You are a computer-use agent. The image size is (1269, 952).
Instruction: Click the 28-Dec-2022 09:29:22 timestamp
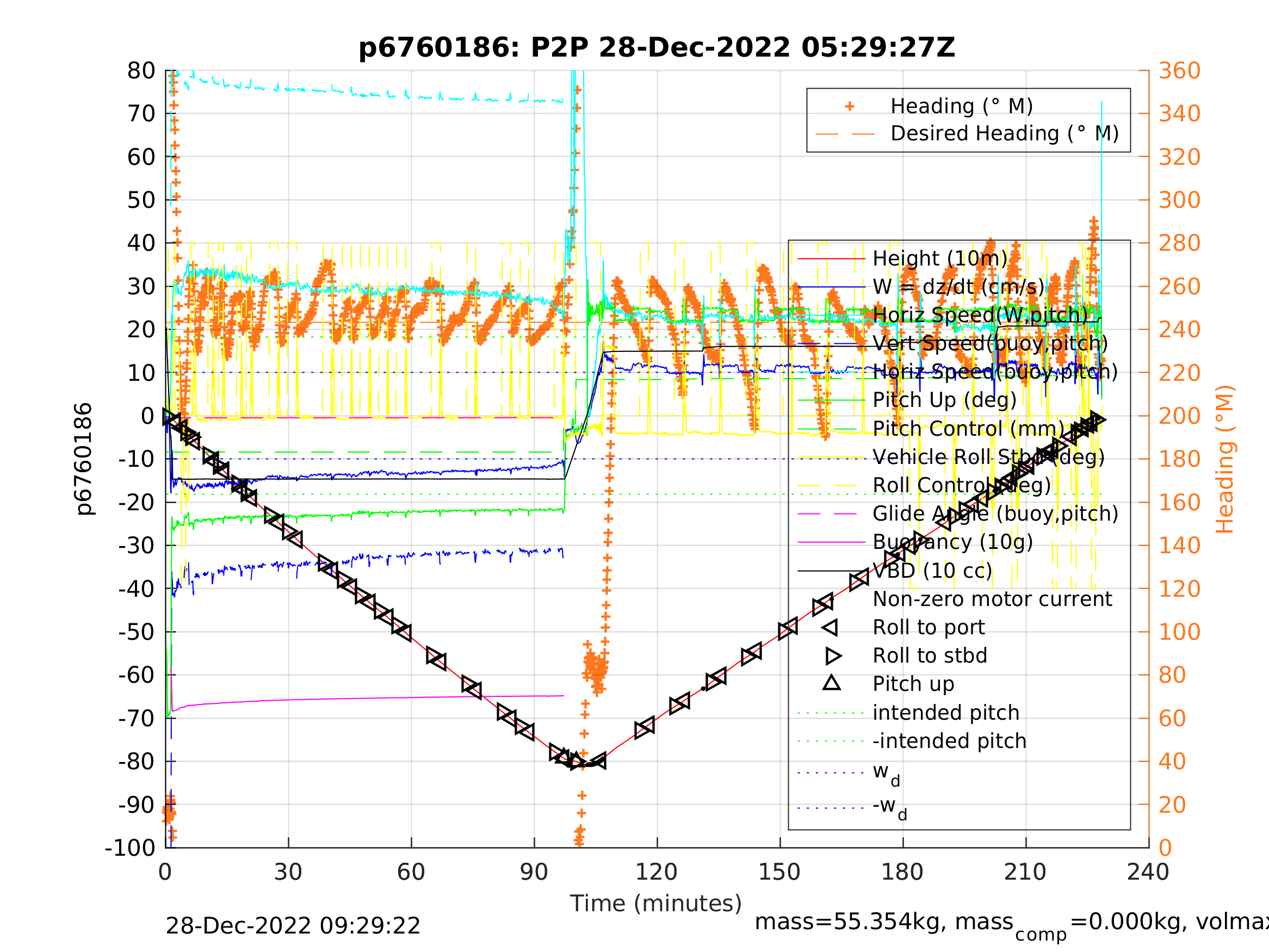pos(293,926)
